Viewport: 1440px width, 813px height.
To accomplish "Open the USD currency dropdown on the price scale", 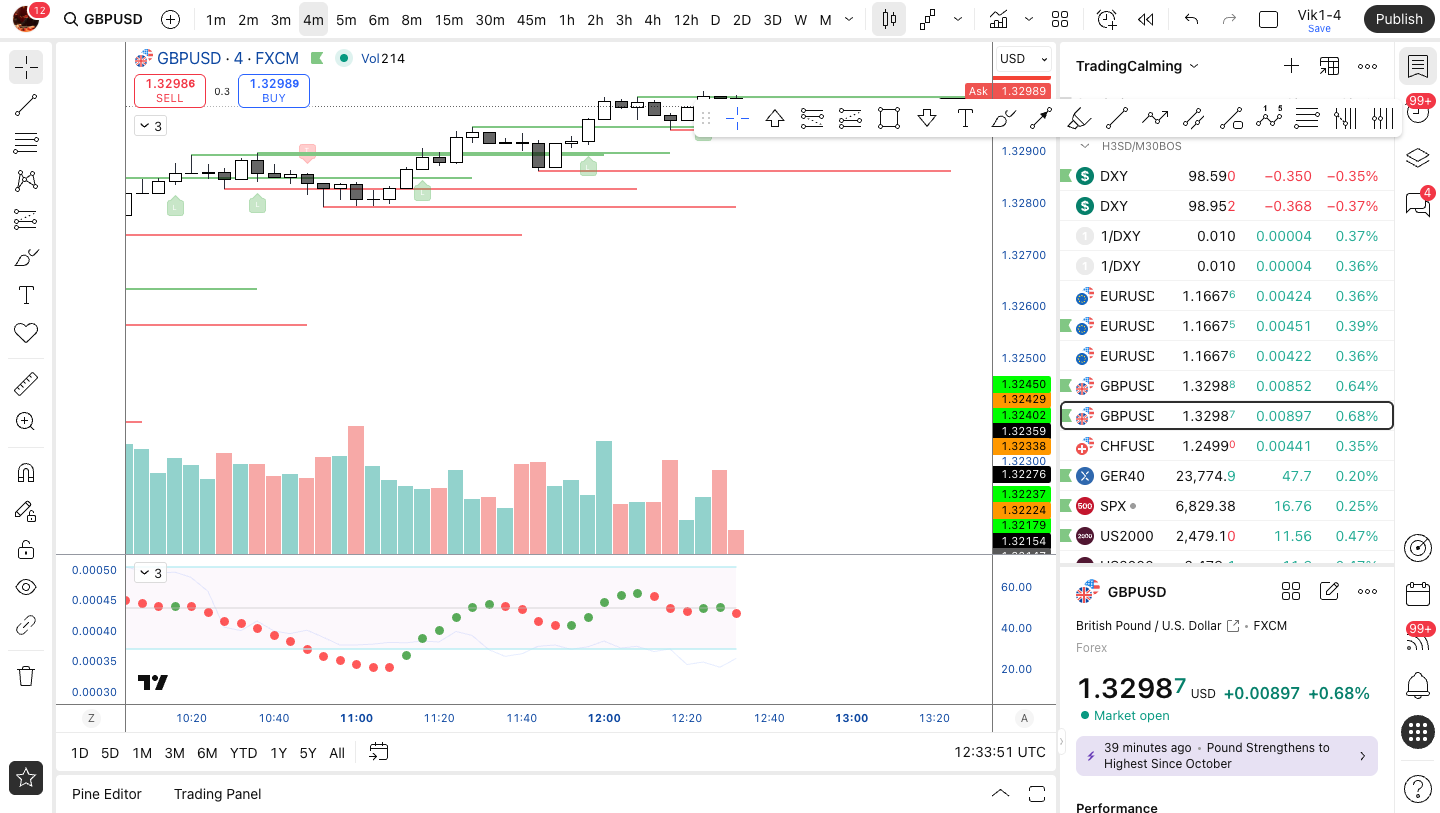I will (x=1024, y=59).
